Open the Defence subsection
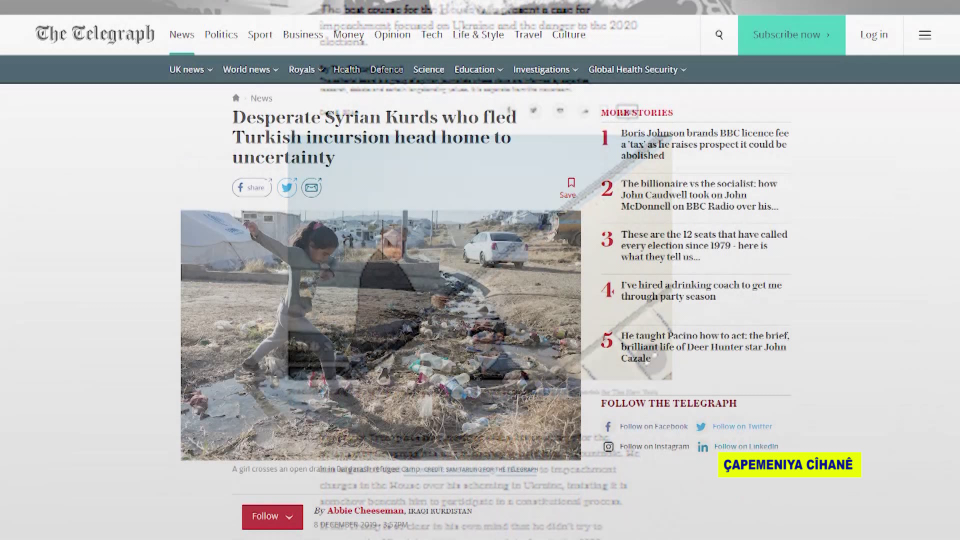Image resolution: width=960 pixels, height=540 pixels. click(x=386, y=69)
